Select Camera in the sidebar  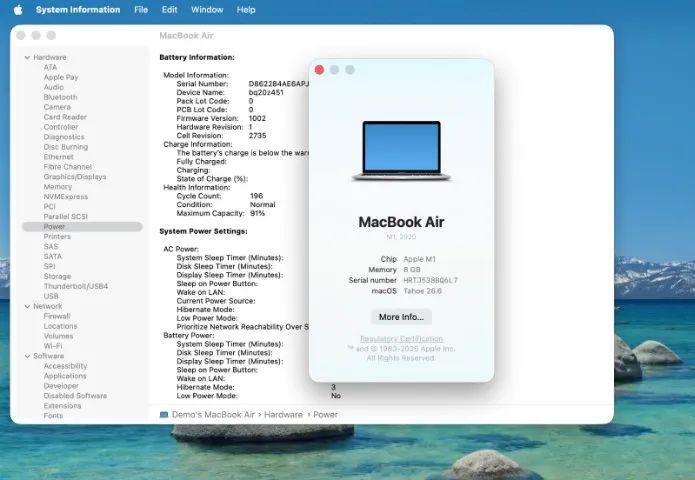point(57,107)
